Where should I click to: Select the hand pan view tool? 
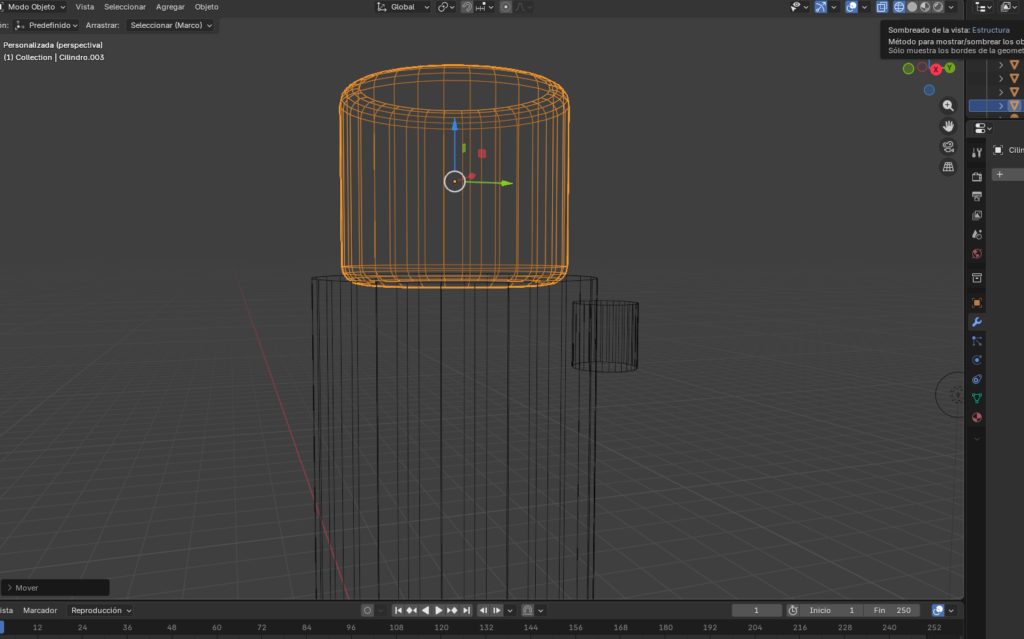click(x=948, y=126)
